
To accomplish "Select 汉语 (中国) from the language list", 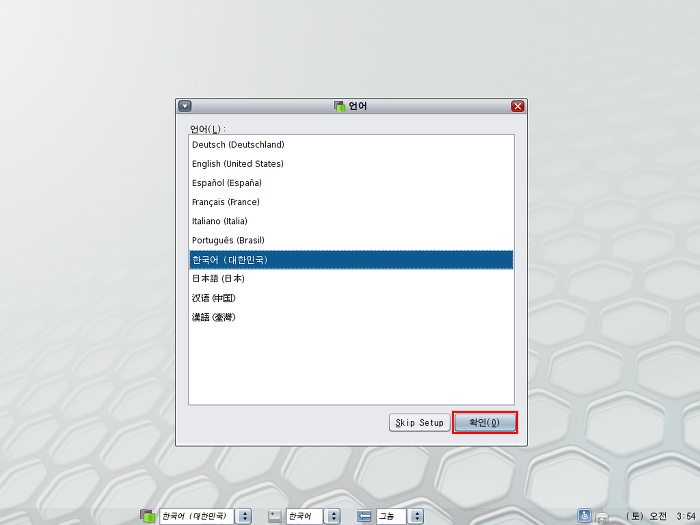I will [x=351, y=298].
